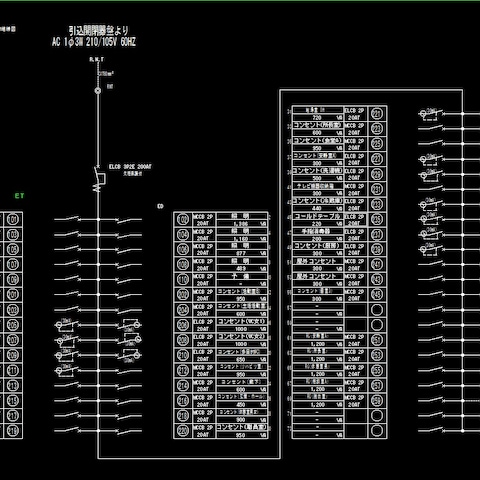Select the コンセント(厨房) load name
The image size is (480, 480).
click(317, 246)
